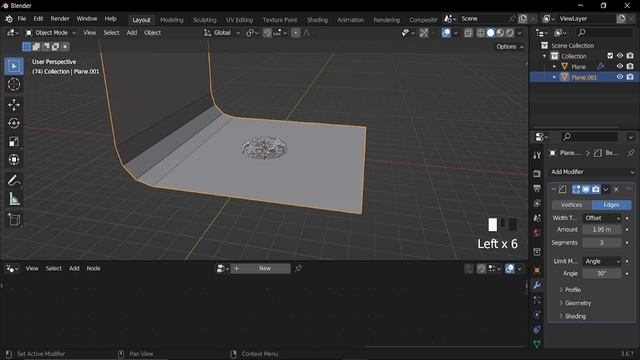Collapse the Collection tree arrow
This screenshot has width=640, height=360.
point(545,56)
